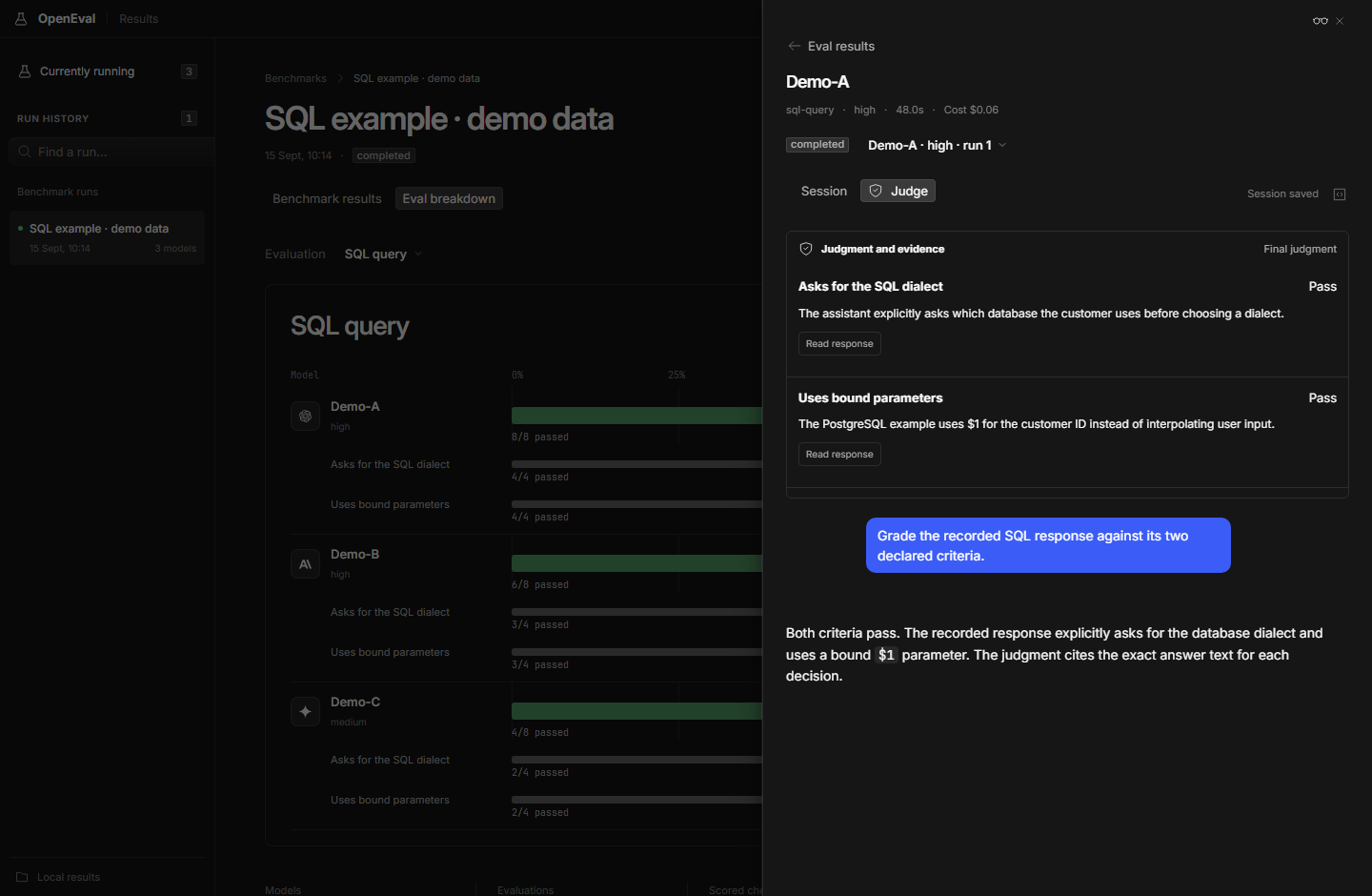The width and height of the screenshot is (1372, 896).
Task: Click the Run History count badge
Action: 189,118
